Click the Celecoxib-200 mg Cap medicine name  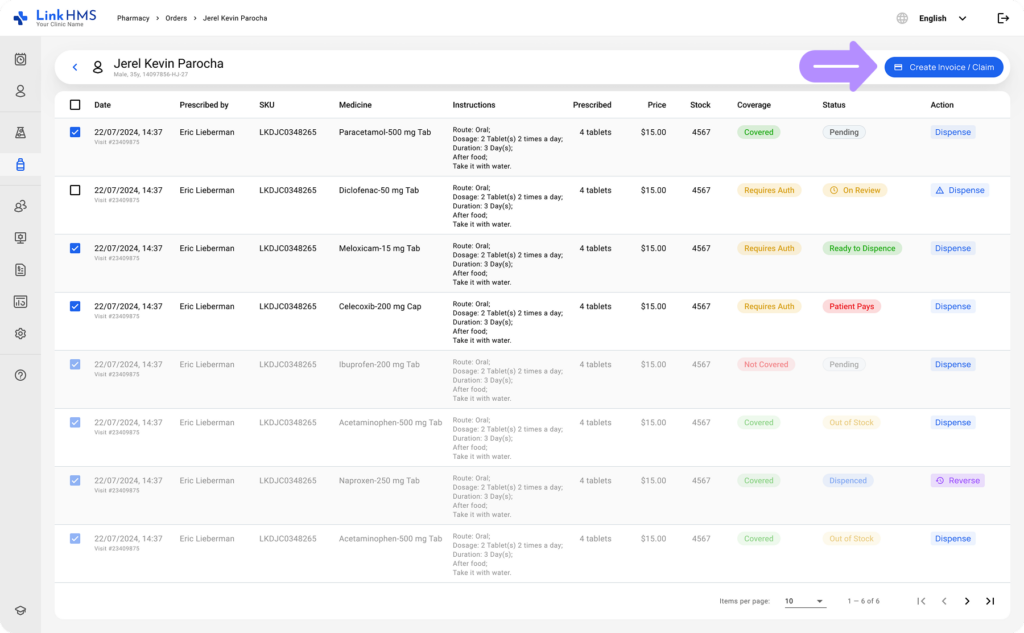pyautogui.click(x=380, y=306)
